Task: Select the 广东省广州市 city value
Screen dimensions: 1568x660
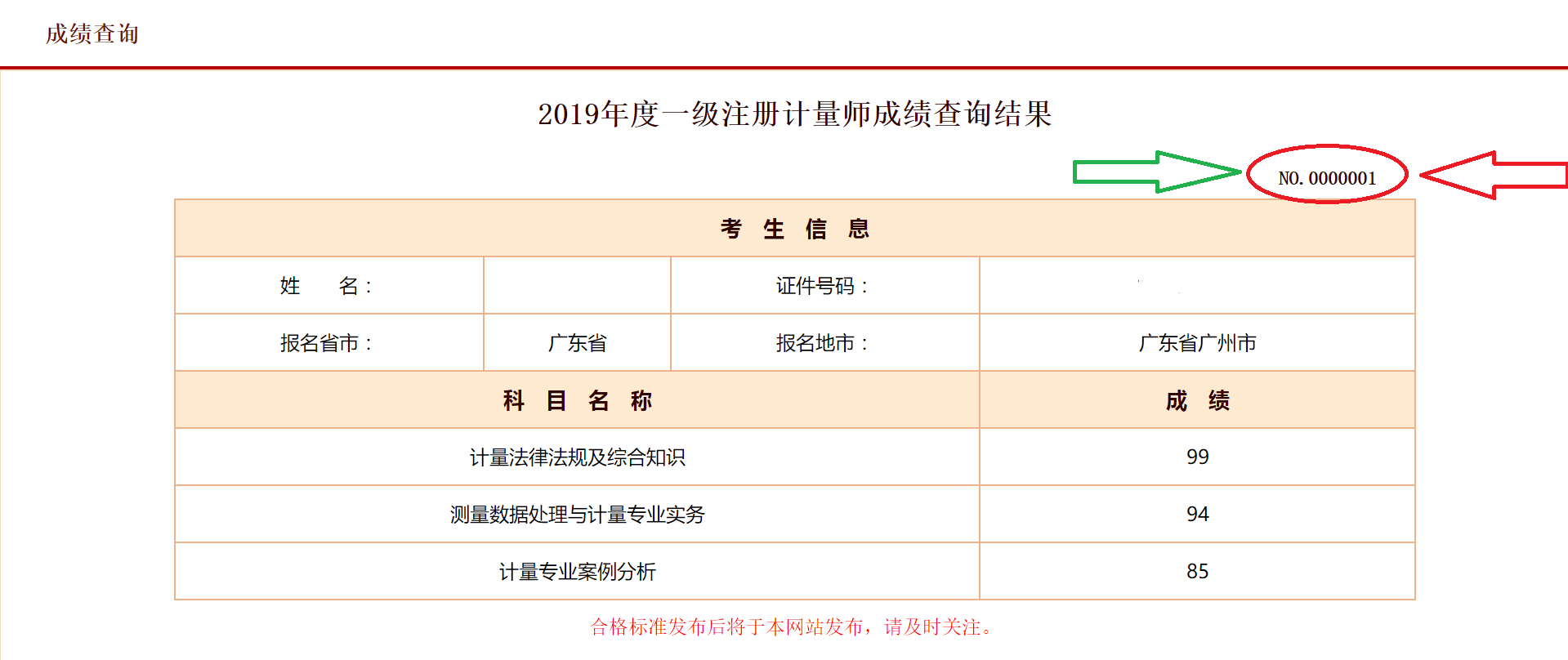Action: 1197,343
